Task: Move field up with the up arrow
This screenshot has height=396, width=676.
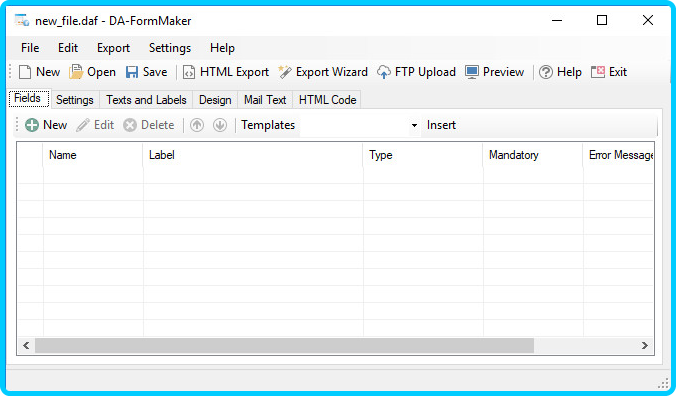Action: point(197,125)
